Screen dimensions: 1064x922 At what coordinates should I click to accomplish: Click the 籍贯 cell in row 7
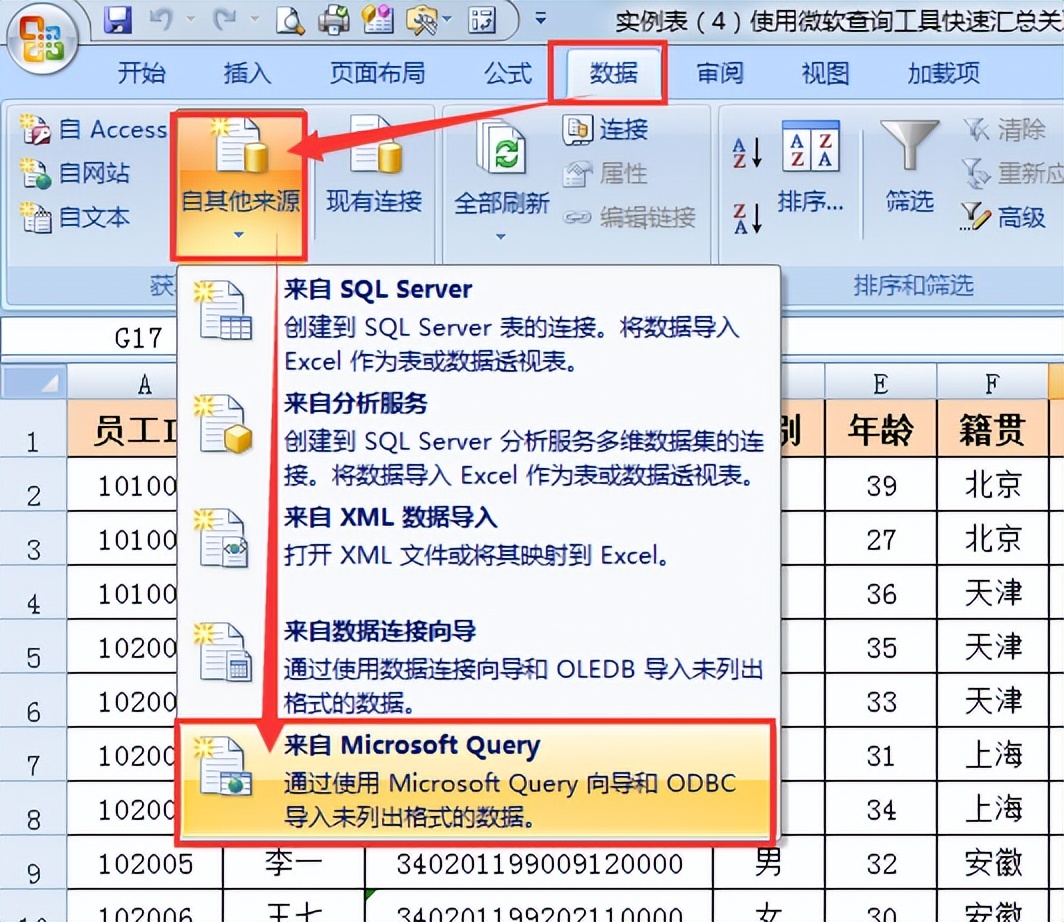pyautogui.click(x=992, y=754)
